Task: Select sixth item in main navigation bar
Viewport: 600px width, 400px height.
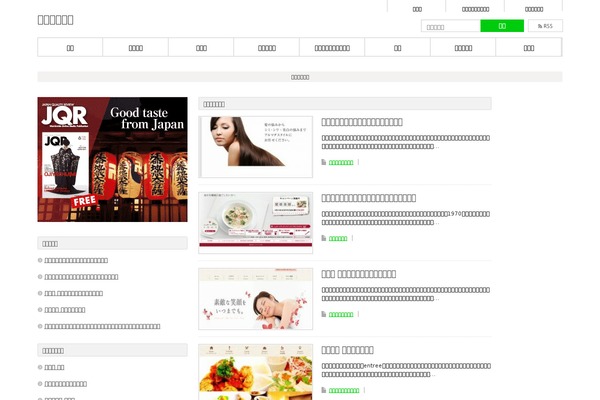Action: point(398,47)
